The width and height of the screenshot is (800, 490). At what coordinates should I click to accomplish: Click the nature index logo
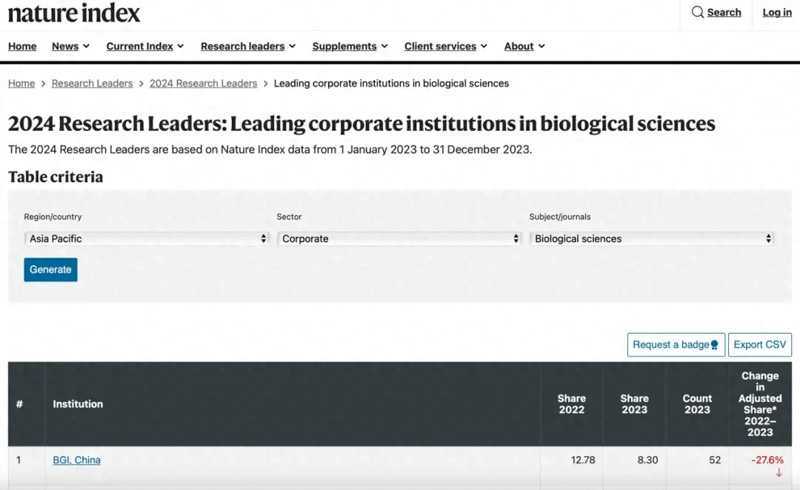click(x=74, y=13)
